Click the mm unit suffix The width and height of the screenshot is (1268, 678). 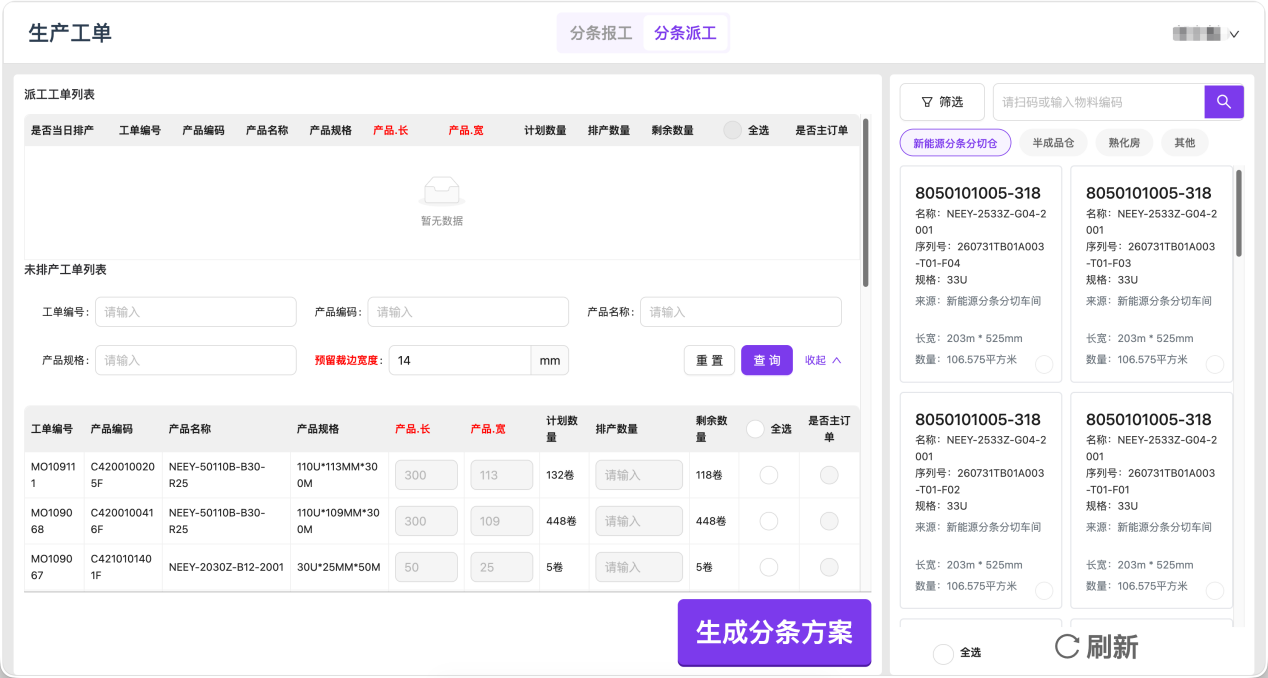tap(550, 360)
